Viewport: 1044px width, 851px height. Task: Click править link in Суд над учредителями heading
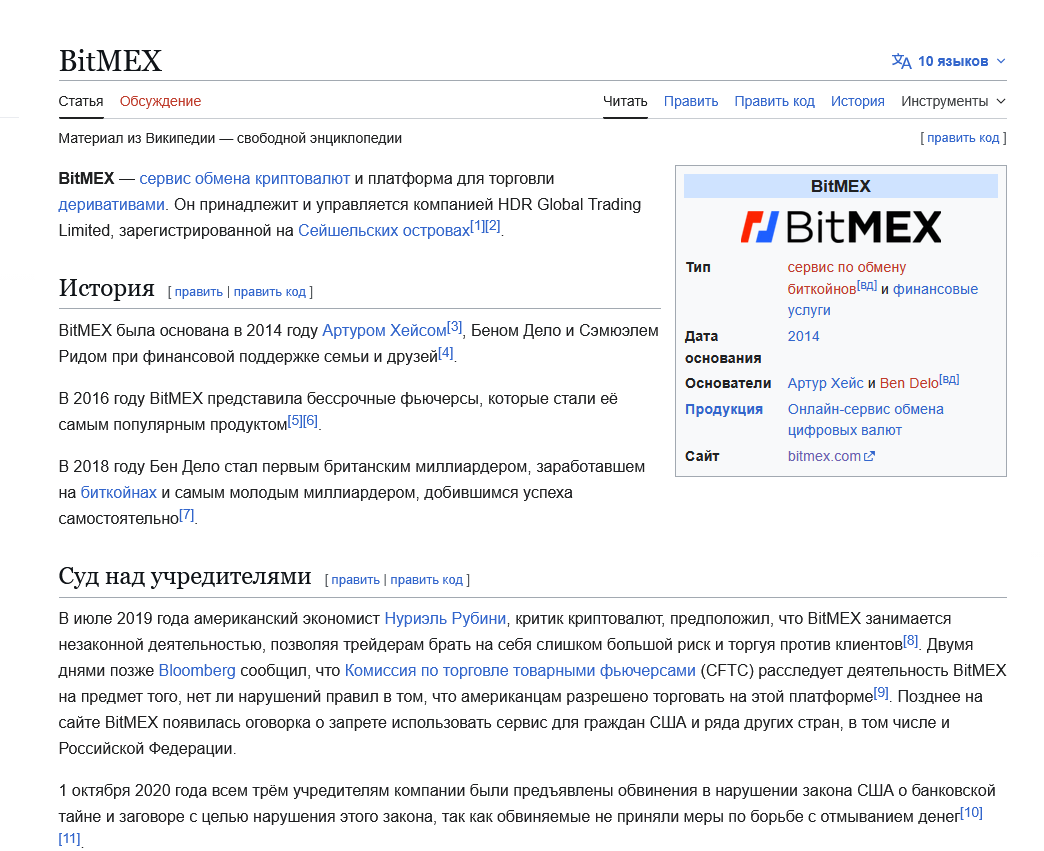356,580
